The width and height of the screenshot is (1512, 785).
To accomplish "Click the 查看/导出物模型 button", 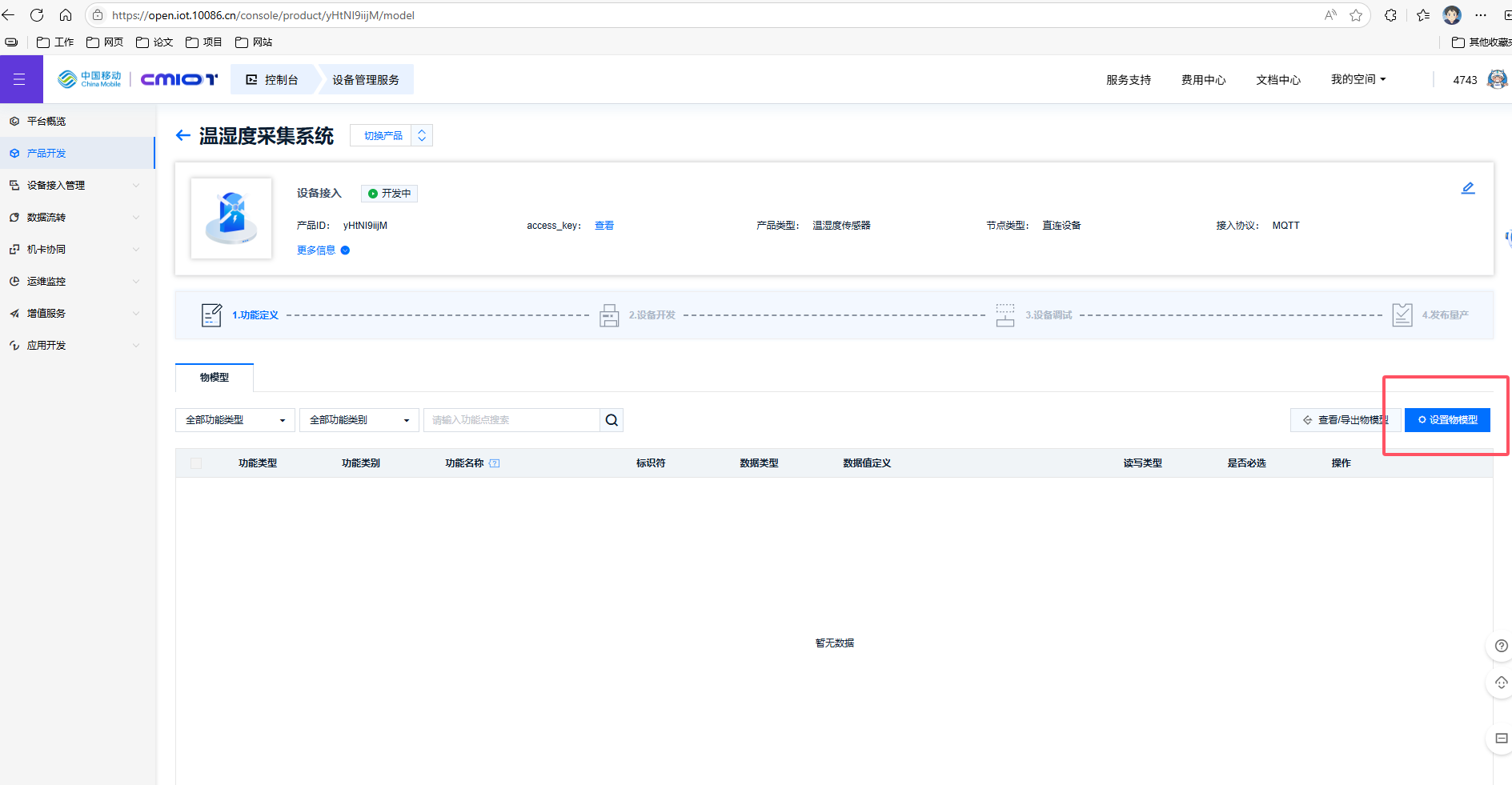I will click(x=1346, y=420).
